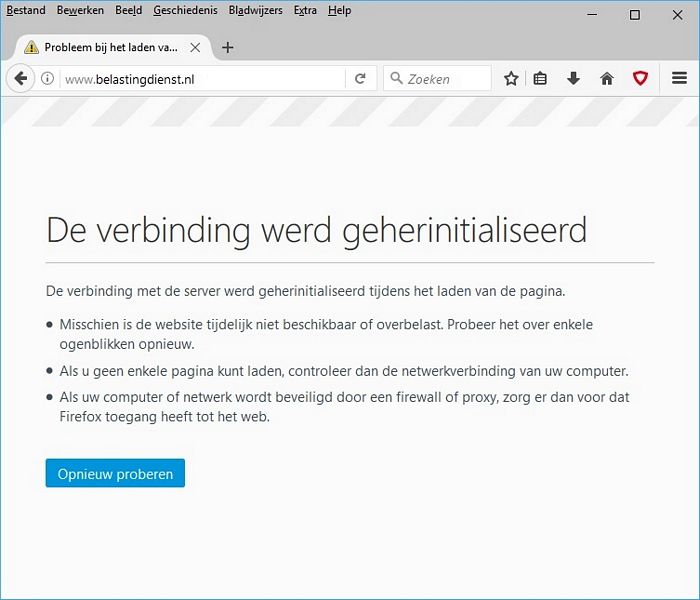Open the hamburger menu button
This screenshot has width=700, height=600.
[680, 79]
